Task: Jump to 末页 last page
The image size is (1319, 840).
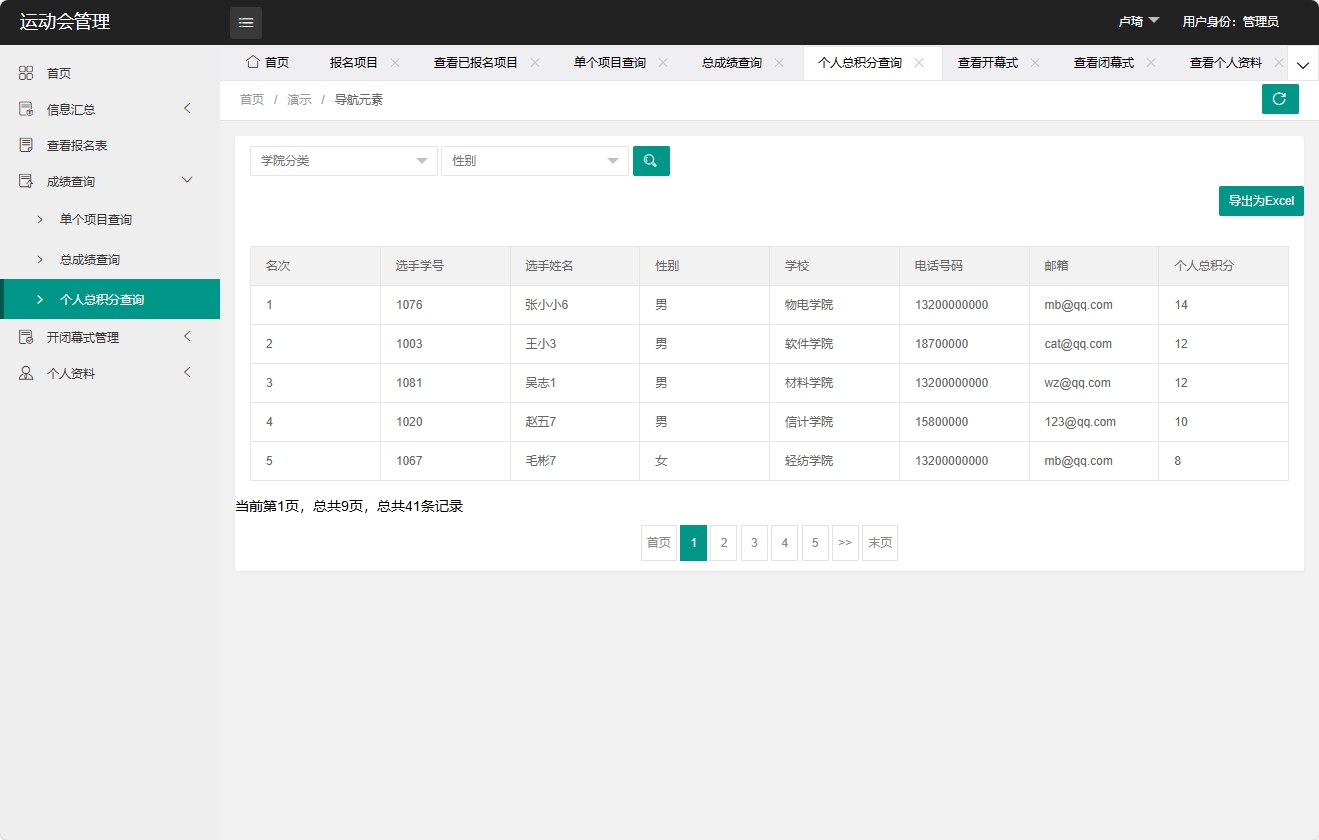Action: click(880, 542)
